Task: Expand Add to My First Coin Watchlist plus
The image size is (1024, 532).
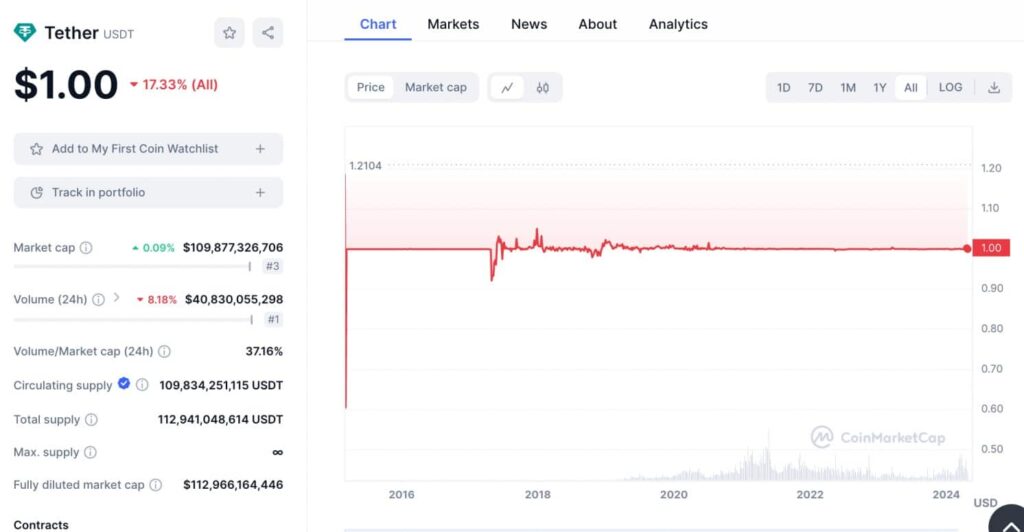Action: coord(260,149)
